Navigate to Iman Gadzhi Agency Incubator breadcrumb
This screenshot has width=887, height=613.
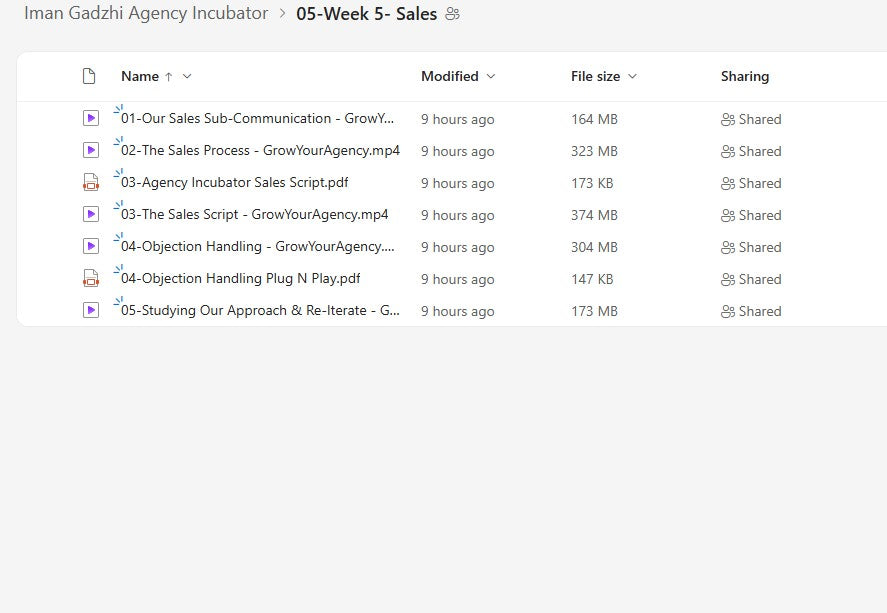coord(146,14)
